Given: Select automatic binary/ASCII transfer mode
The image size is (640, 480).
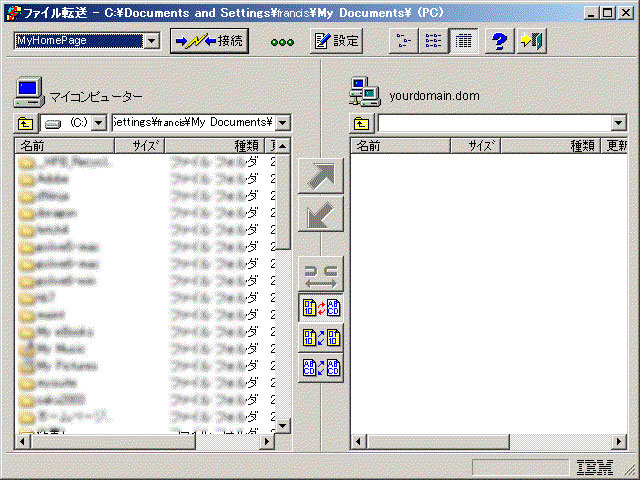Looking at the screenshot, I should click(x=321, y=306).
